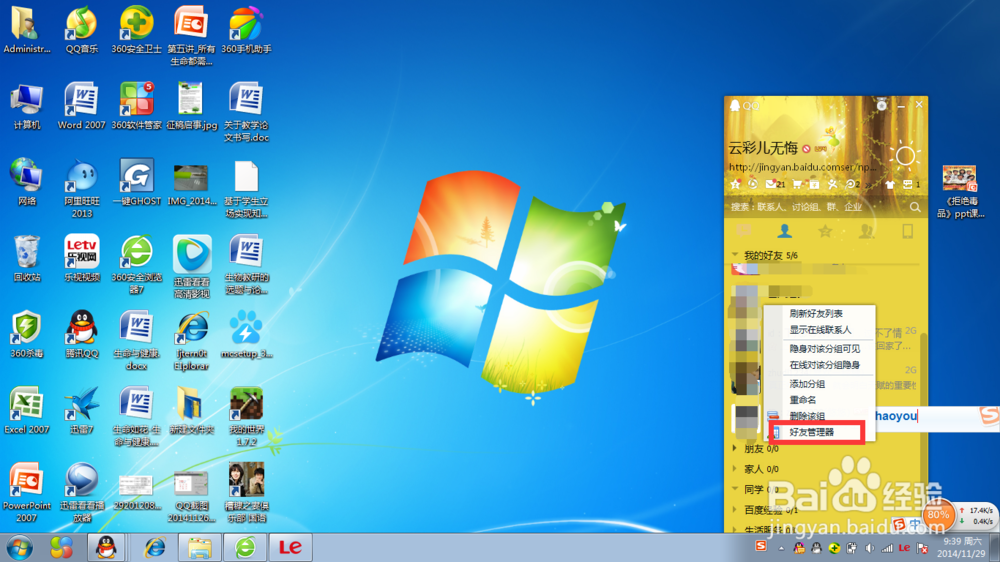Click the nickname 云彩儿无悔
The width and height of the screenshot is (1000, 562).
tap(763, 148)
